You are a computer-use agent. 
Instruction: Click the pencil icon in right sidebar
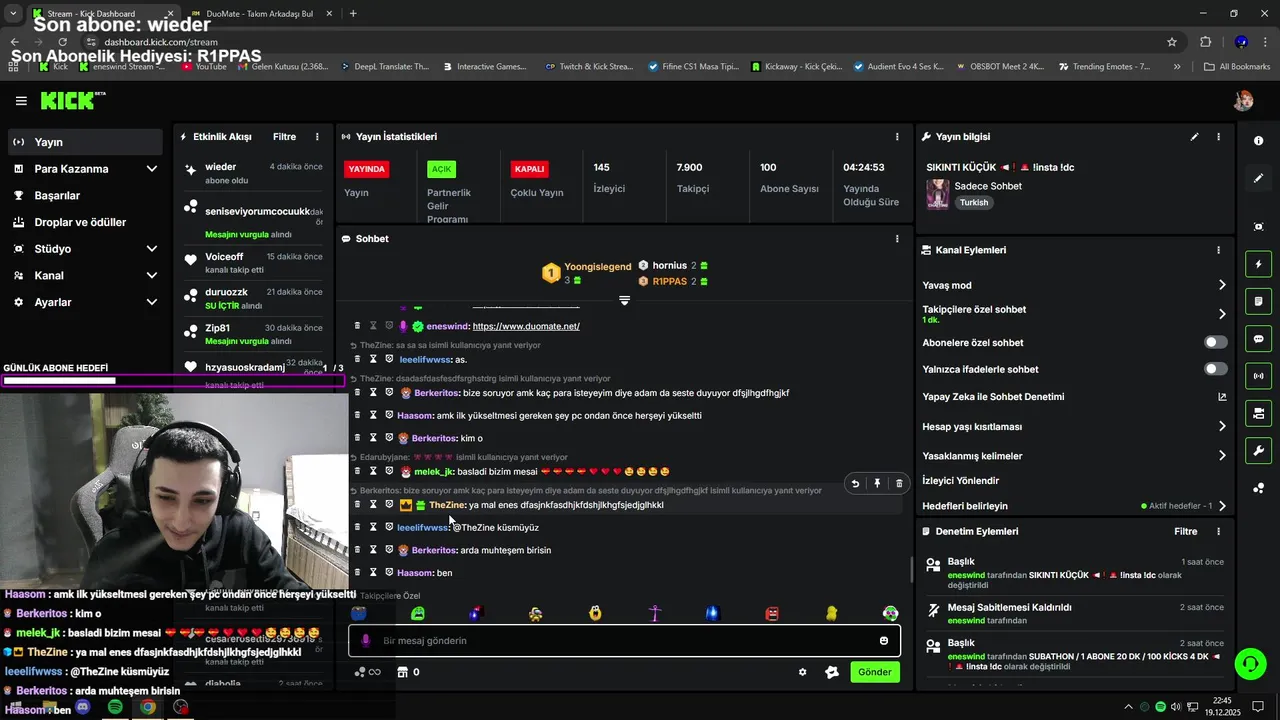point(1258,178)
